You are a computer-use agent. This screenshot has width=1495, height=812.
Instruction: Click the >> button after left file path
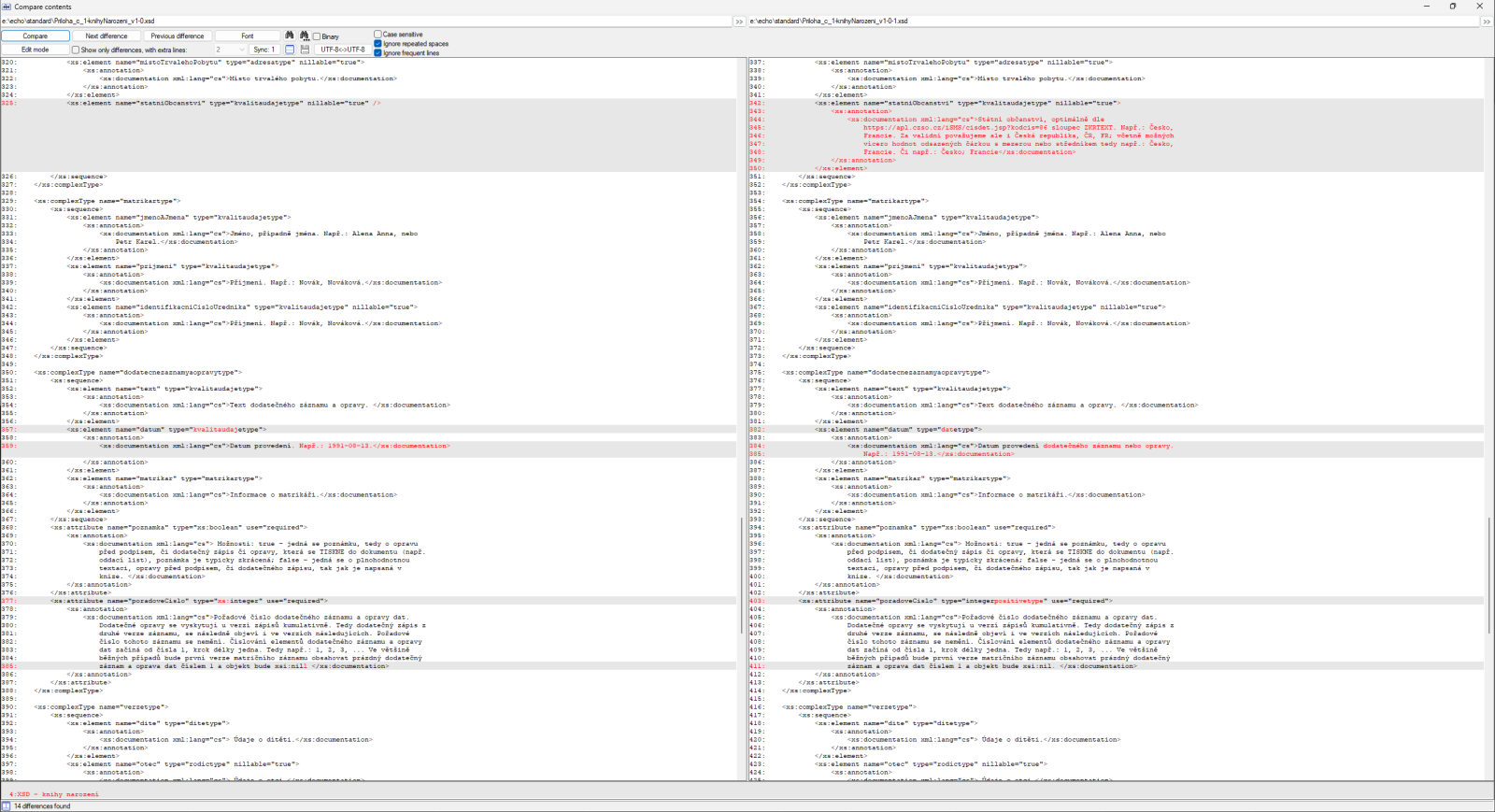[x=739, y=21]
